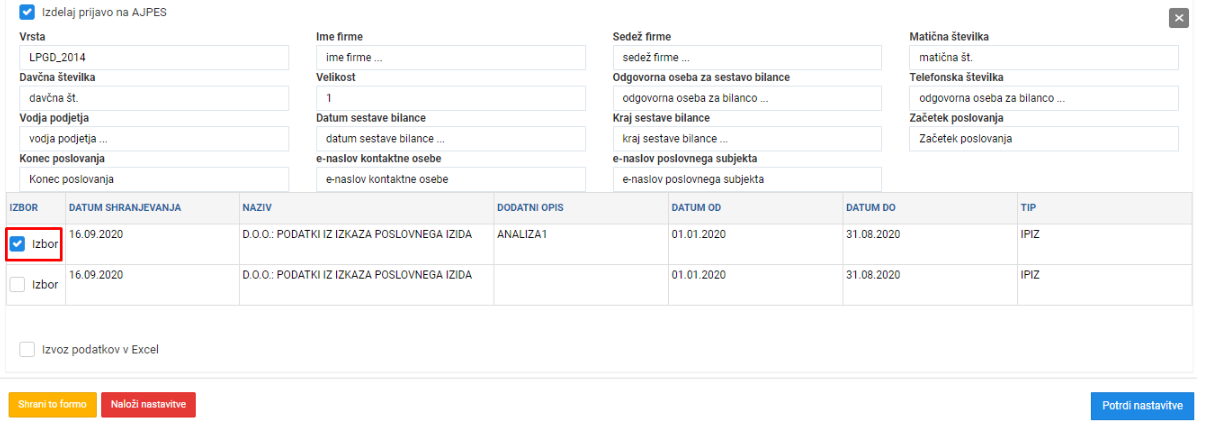The image size is (1206, 429).
Task: Click the Vrsta field showing LPGD_2014
Action: coord(154,58)
